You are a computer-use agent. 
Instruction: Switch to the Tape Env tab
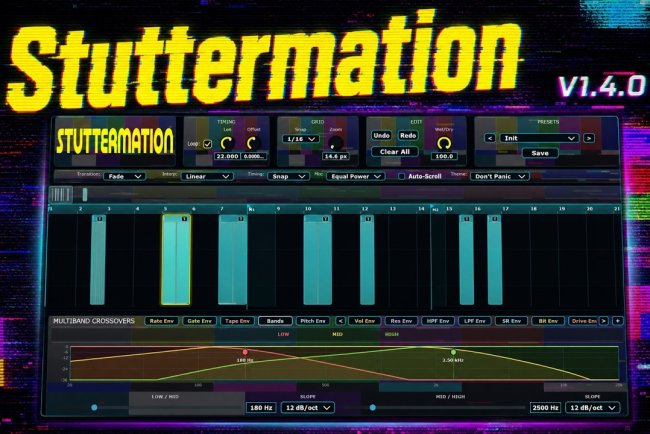click(x=237, y=321)
